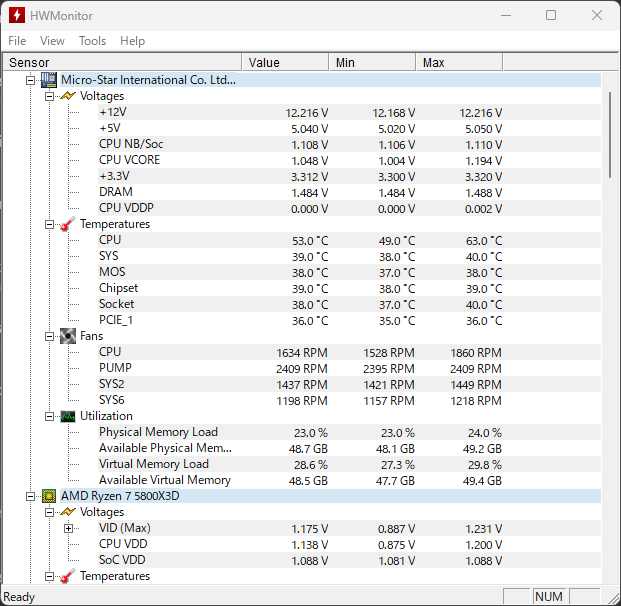Screen dimensions: 621x606
Task: Click the Voltages icon under Micro-Star
Action: pyautogui.click(x=67, y=96)
